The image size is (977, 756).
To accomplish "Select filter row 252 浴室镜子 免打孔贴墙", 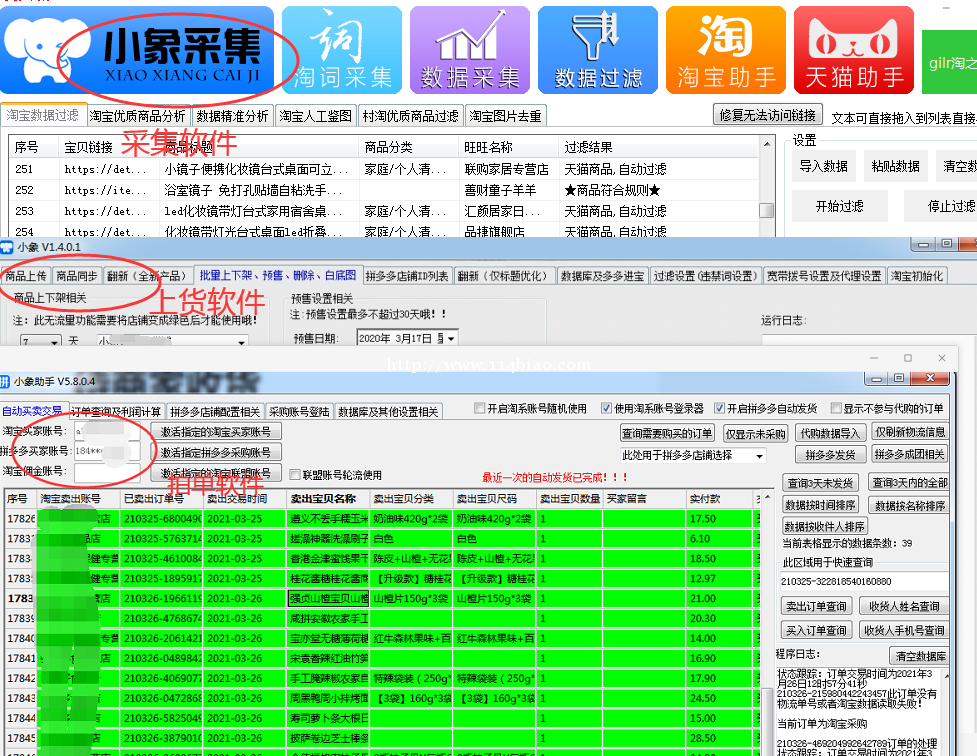I will coord(383,190).
